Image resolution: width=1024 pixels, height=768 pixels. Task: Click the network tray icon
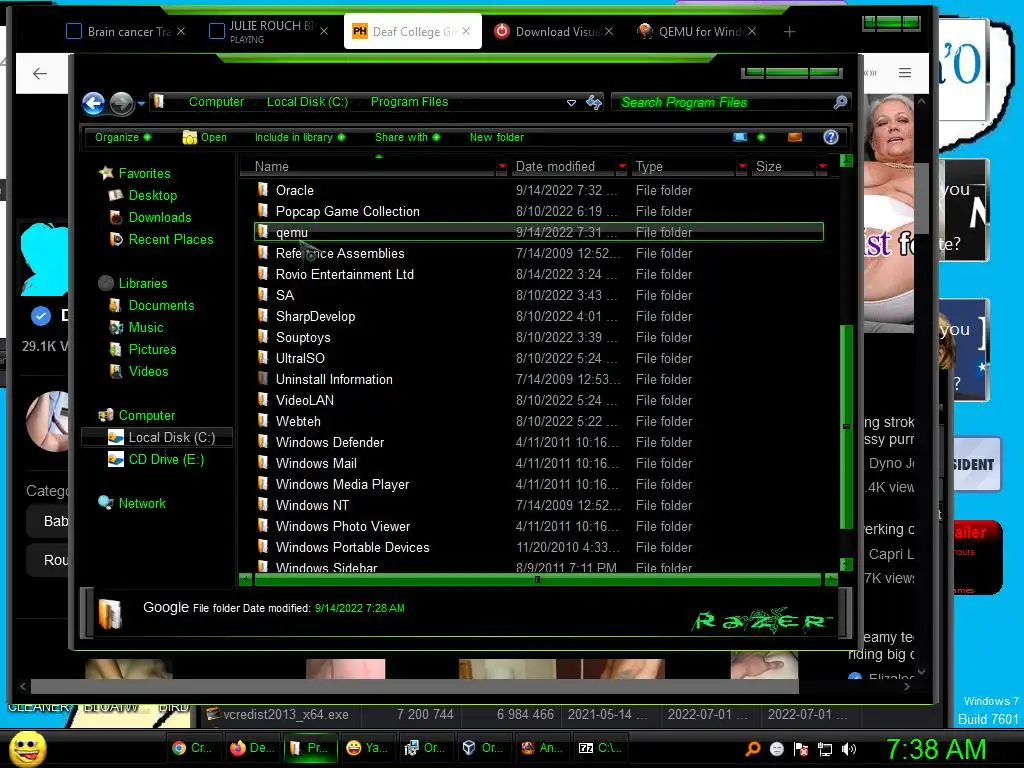[x=825, y=749]
